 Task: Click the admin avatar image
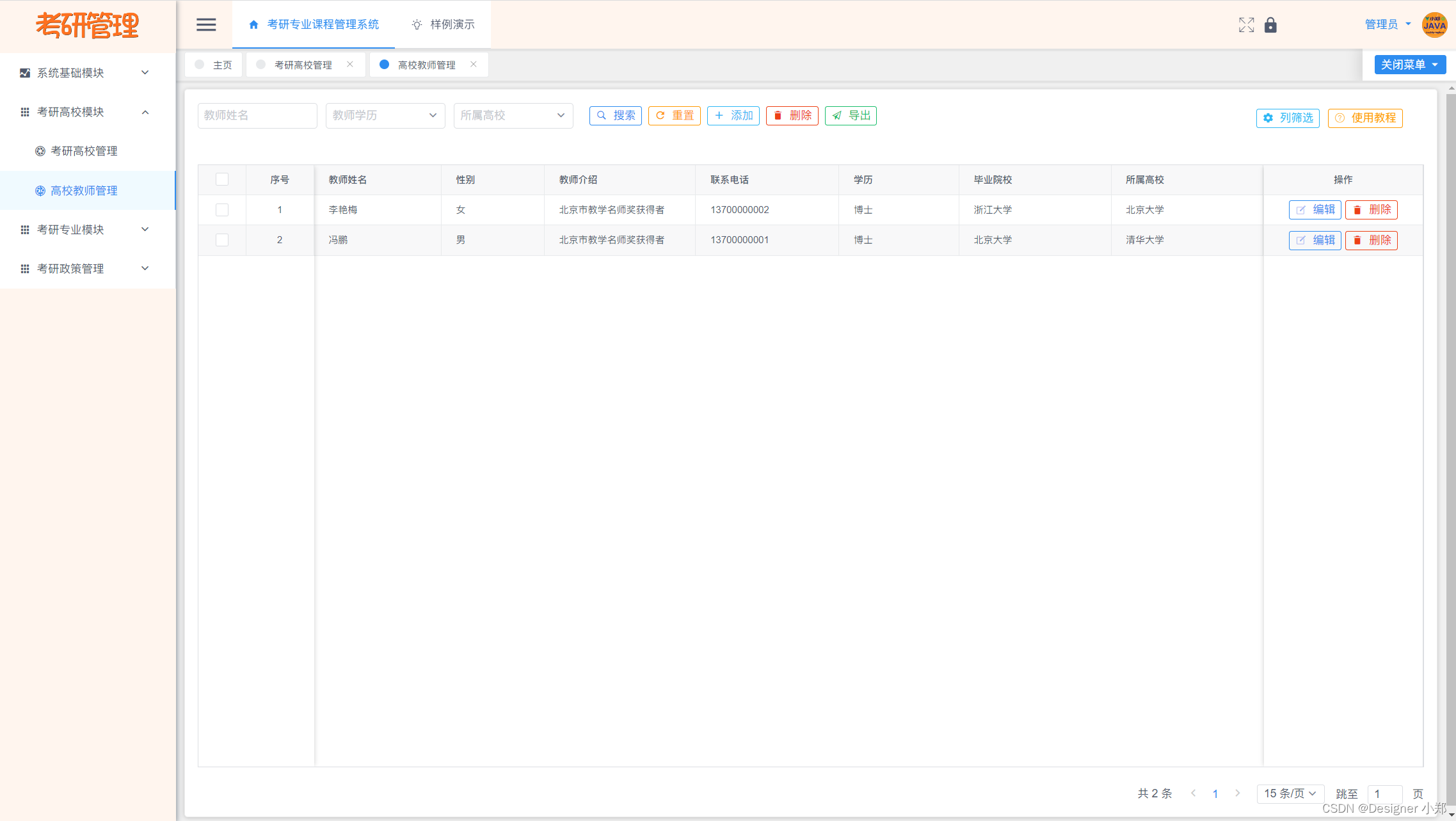[1434, 25]
